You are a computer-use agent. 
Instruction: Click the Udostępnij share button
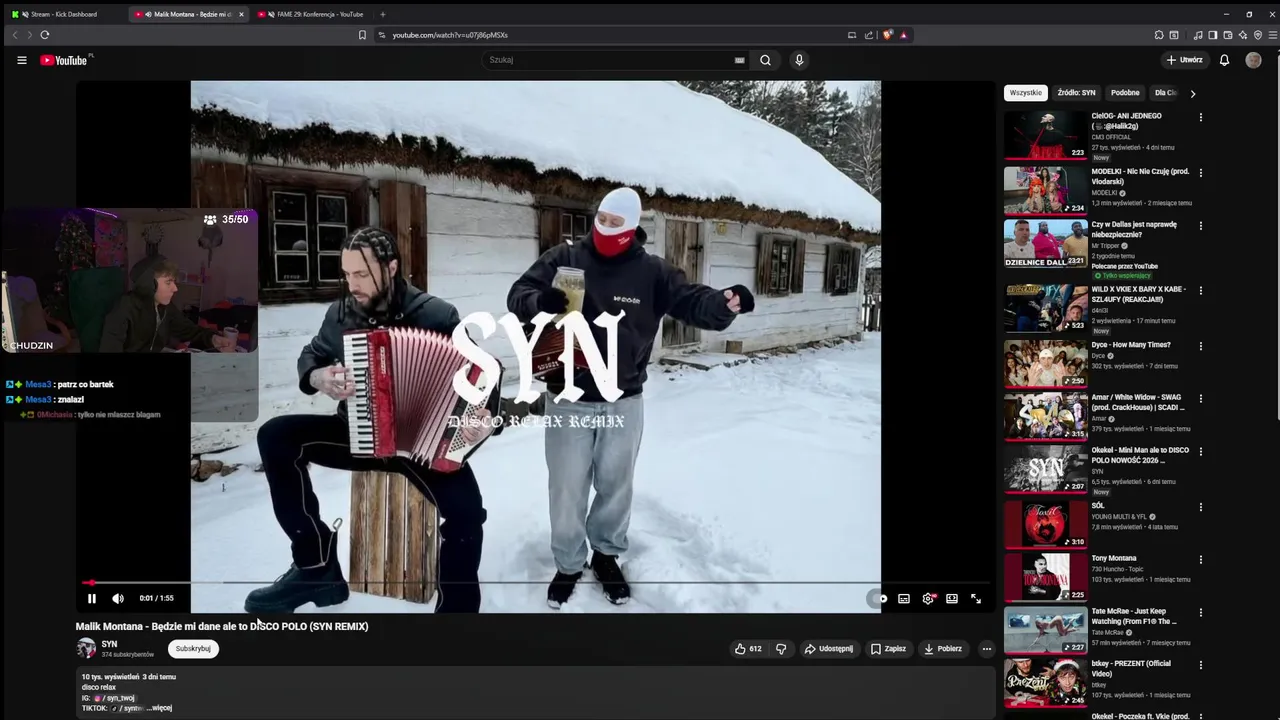pyautogui.click(x=829, y=648)
